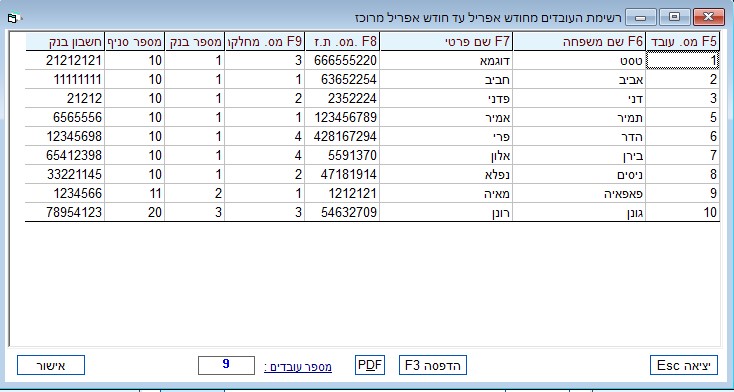734x392 pixels.
Task: Sort by F7 שם פרטי column header
Action: coord(447,42)
